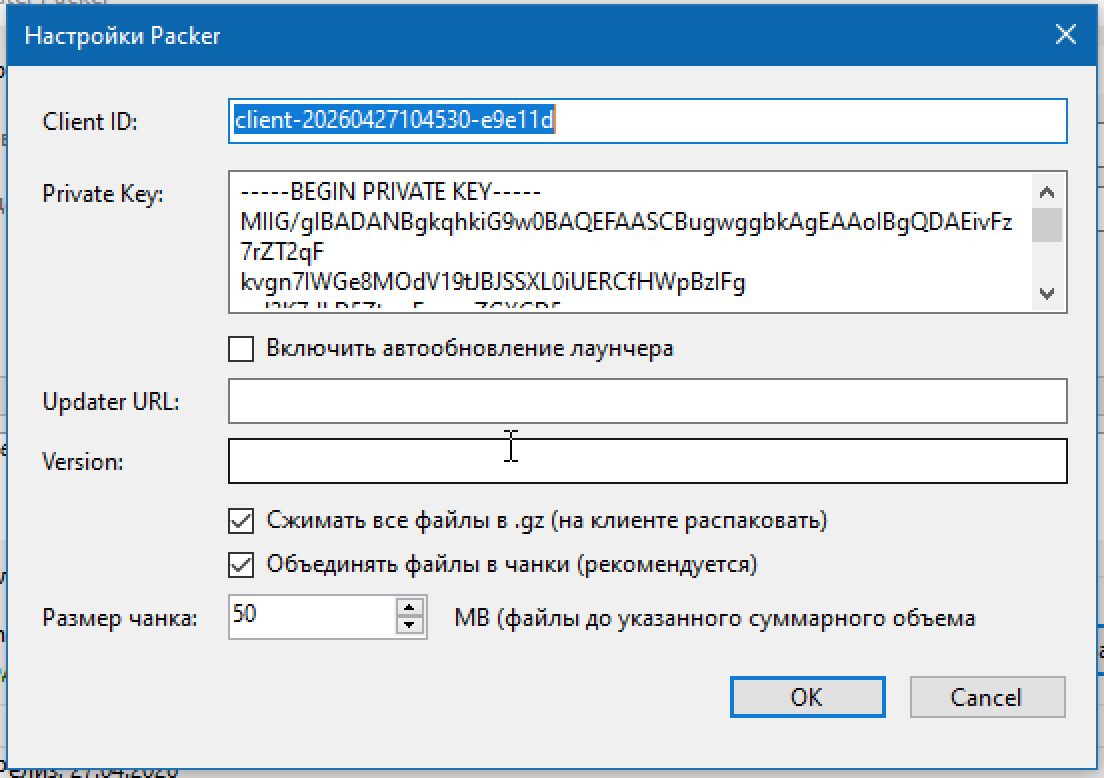Close the Настройки Packer dialog with X
The width and height of the screenshot is (1104, 778).
(x=1065, y=34)
